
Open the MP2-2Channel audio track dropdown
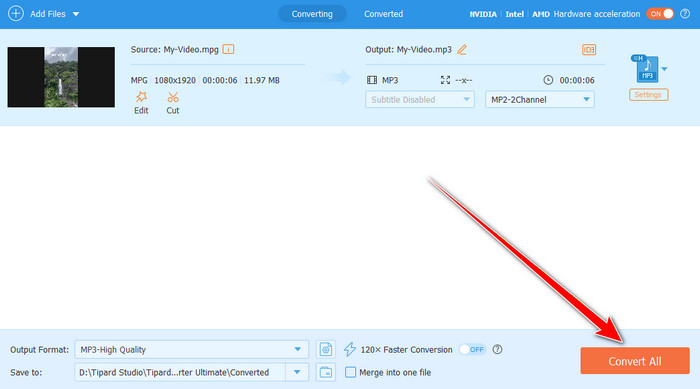540,100
